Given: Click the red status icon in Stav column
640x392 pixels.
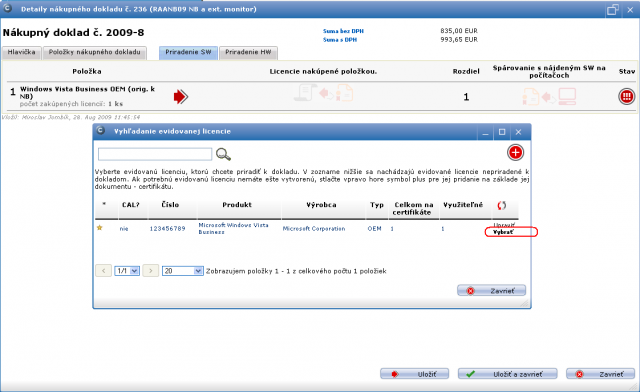Looking at the screenshot, I should [x=626, y=96].
